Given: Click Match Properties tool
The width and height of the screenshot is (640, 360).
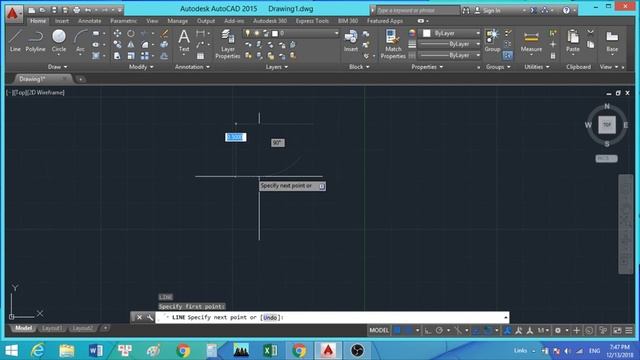Looking at the screenshot, I should pos(393,44).
